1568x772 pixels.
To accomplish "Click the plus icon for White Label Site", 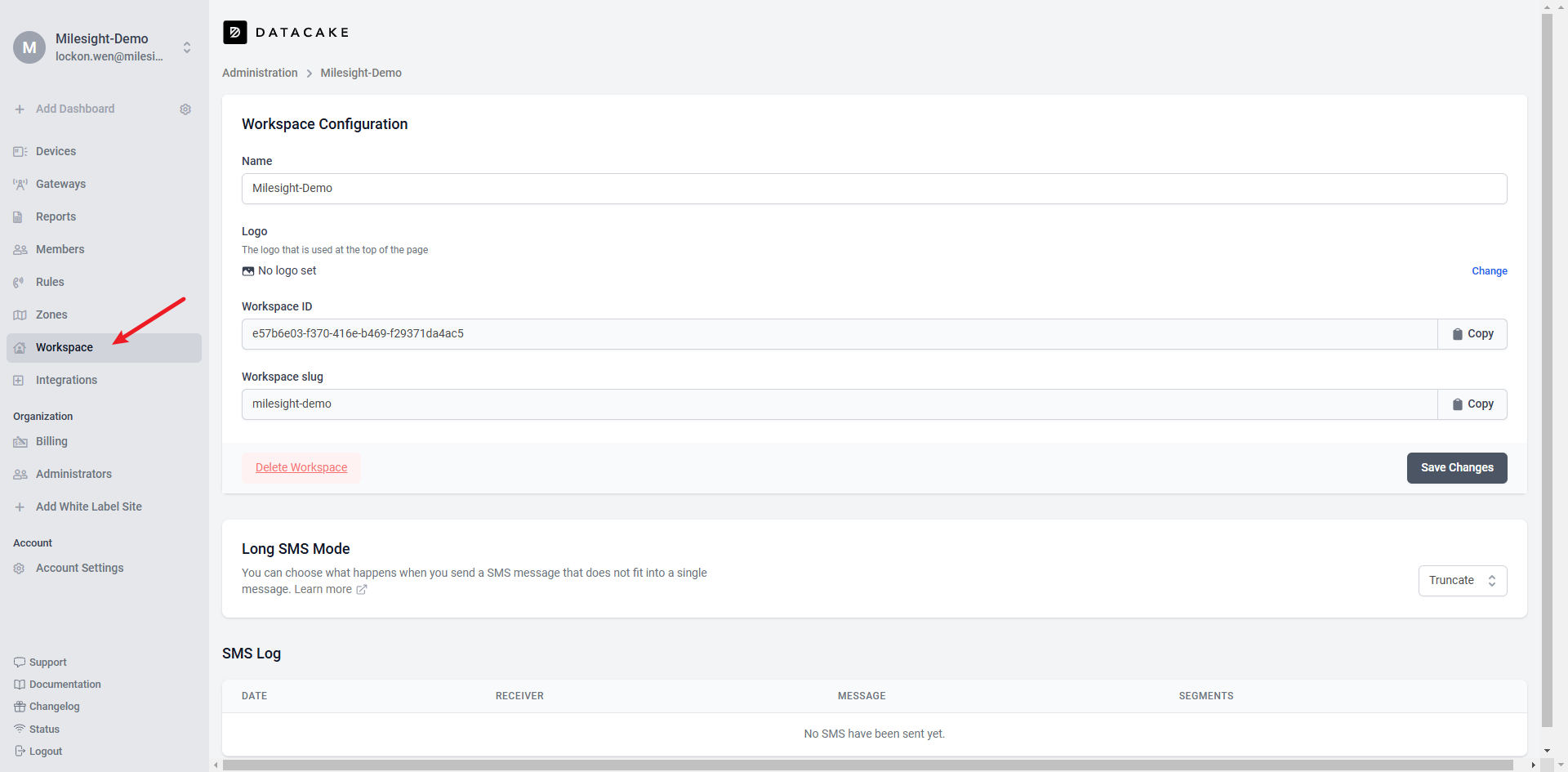I will point(20,506).
